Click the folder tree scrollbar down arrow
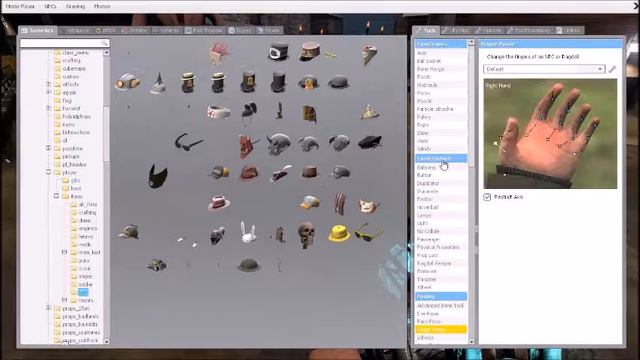640x360 pixels. pos(107,341)
